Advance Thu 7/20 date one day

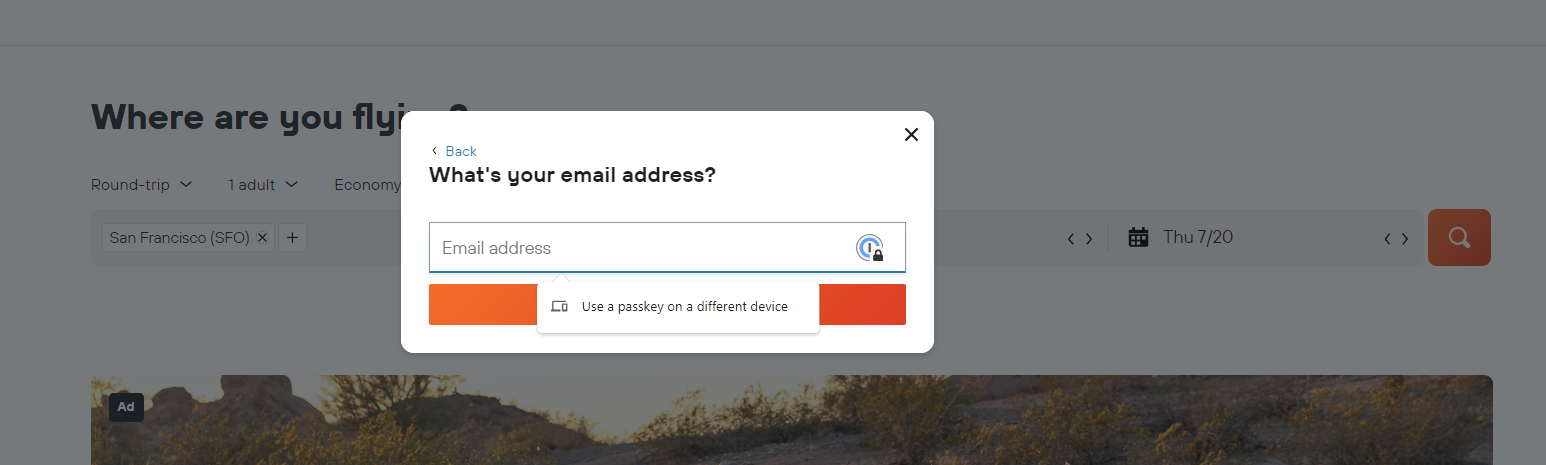pos(1405,239)
